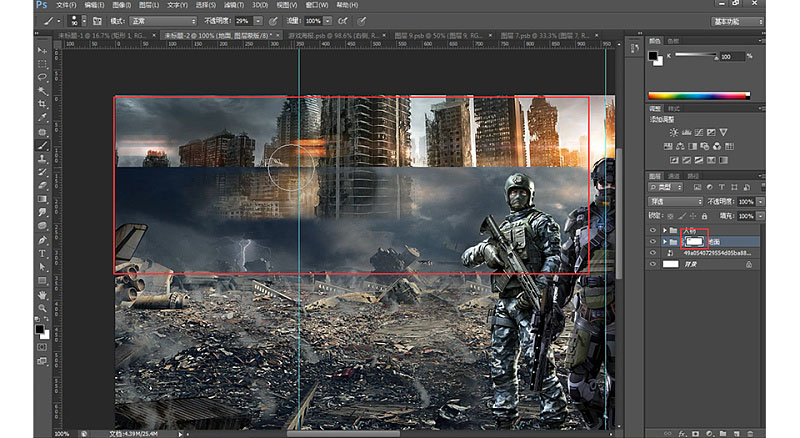
Task: Add a Black & White adjustment
Action: [692, 146]
